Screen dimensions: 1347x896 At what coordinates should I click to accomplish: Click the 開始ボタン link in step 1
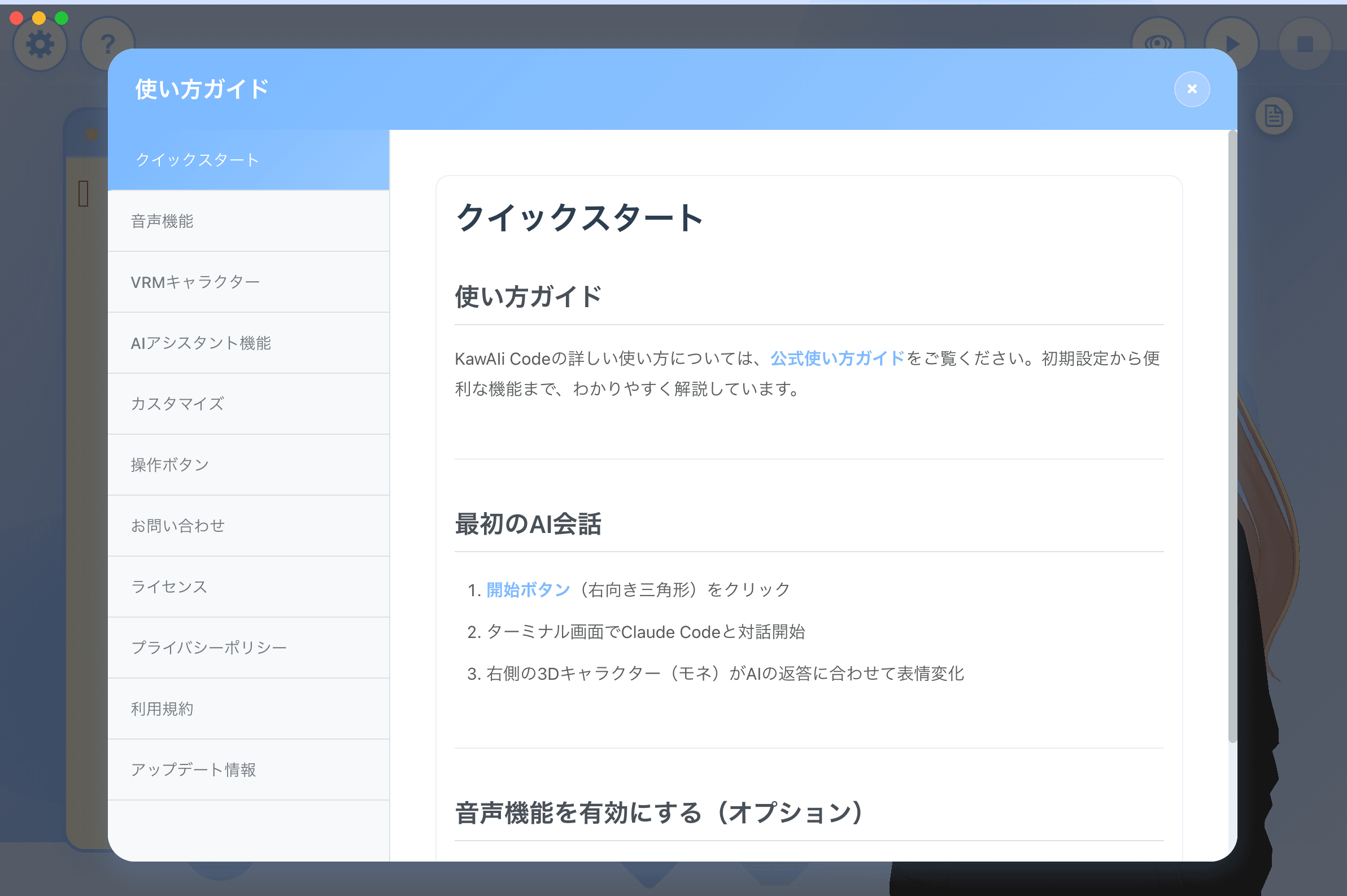pyautogui.click(x=527, y=588)
